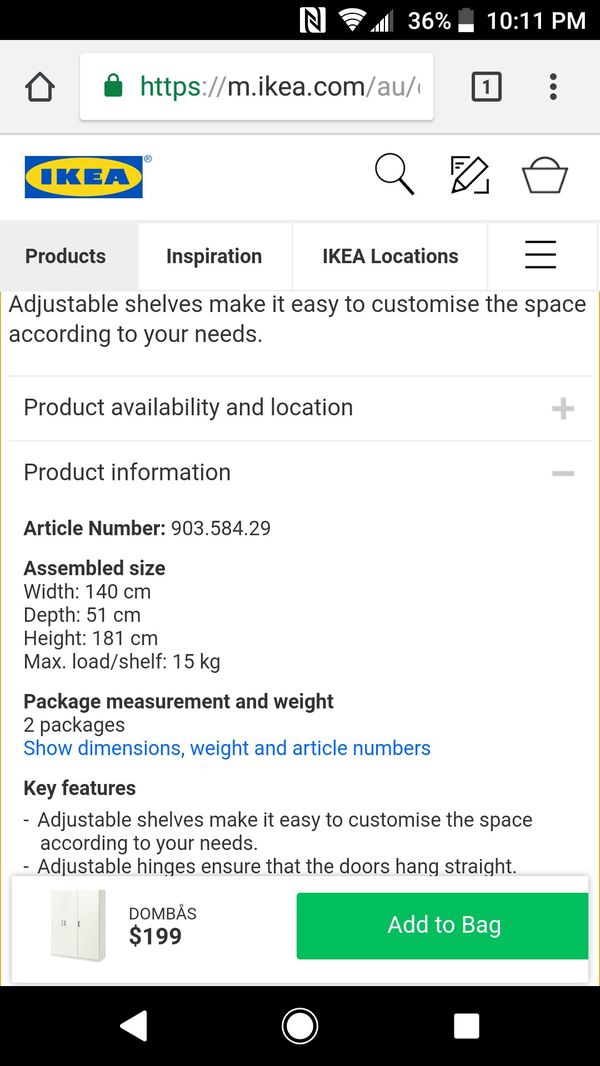The image size is (600, 1066).
Task: Switch to the Inspiration tab
Action: click(x=215, y=256)
